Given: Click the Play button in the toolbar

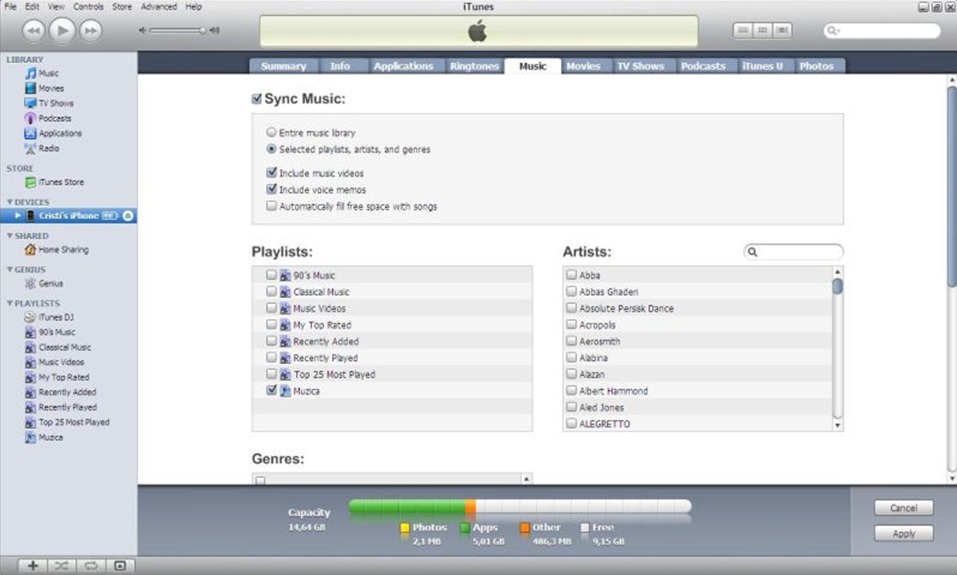Looking at the screenshot, I should click(x=62, y=31).
